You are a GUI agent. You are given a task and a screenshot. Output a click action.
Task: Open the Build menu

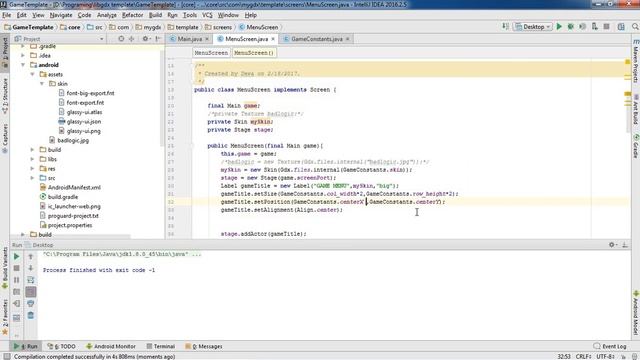click(155, 15)
